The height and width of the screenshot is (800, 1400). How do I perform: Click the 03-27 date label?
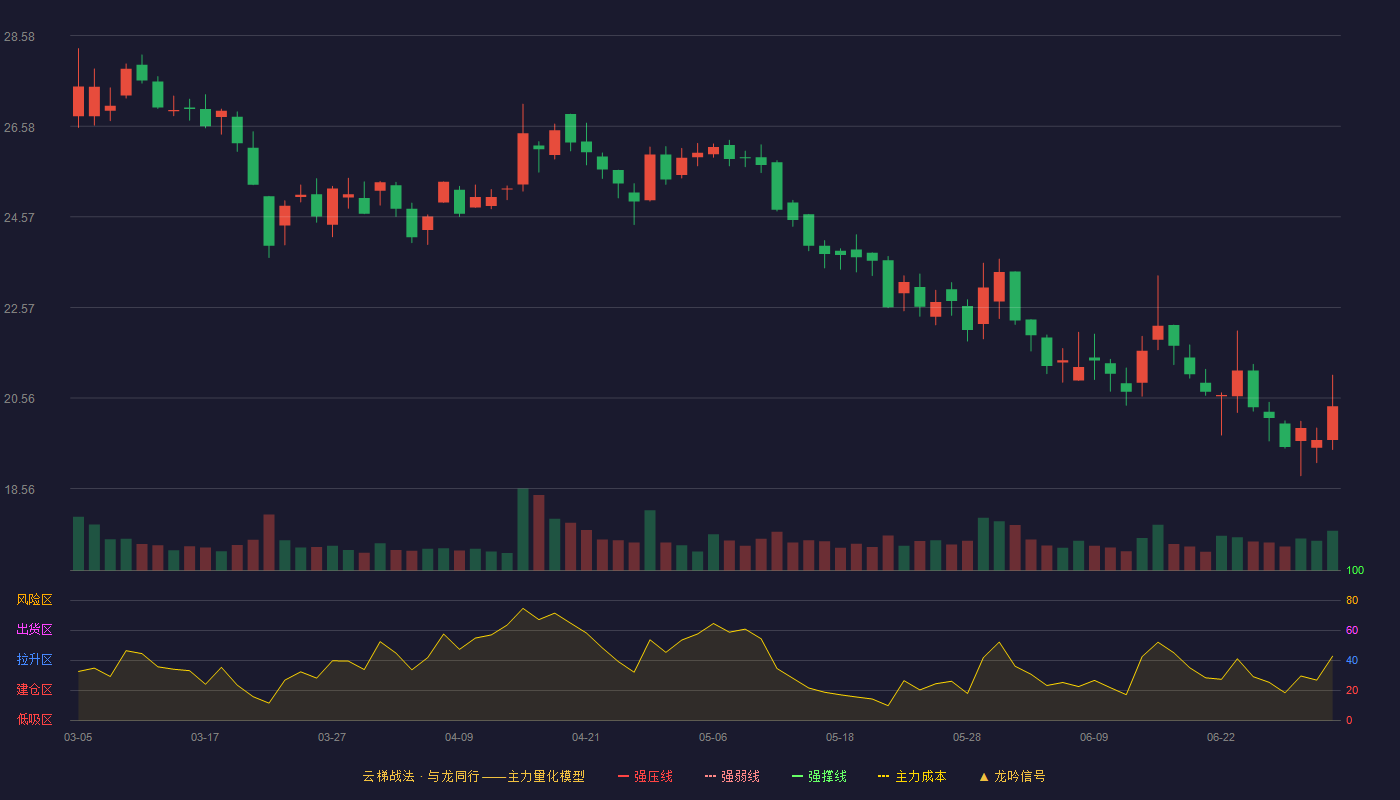332,737
